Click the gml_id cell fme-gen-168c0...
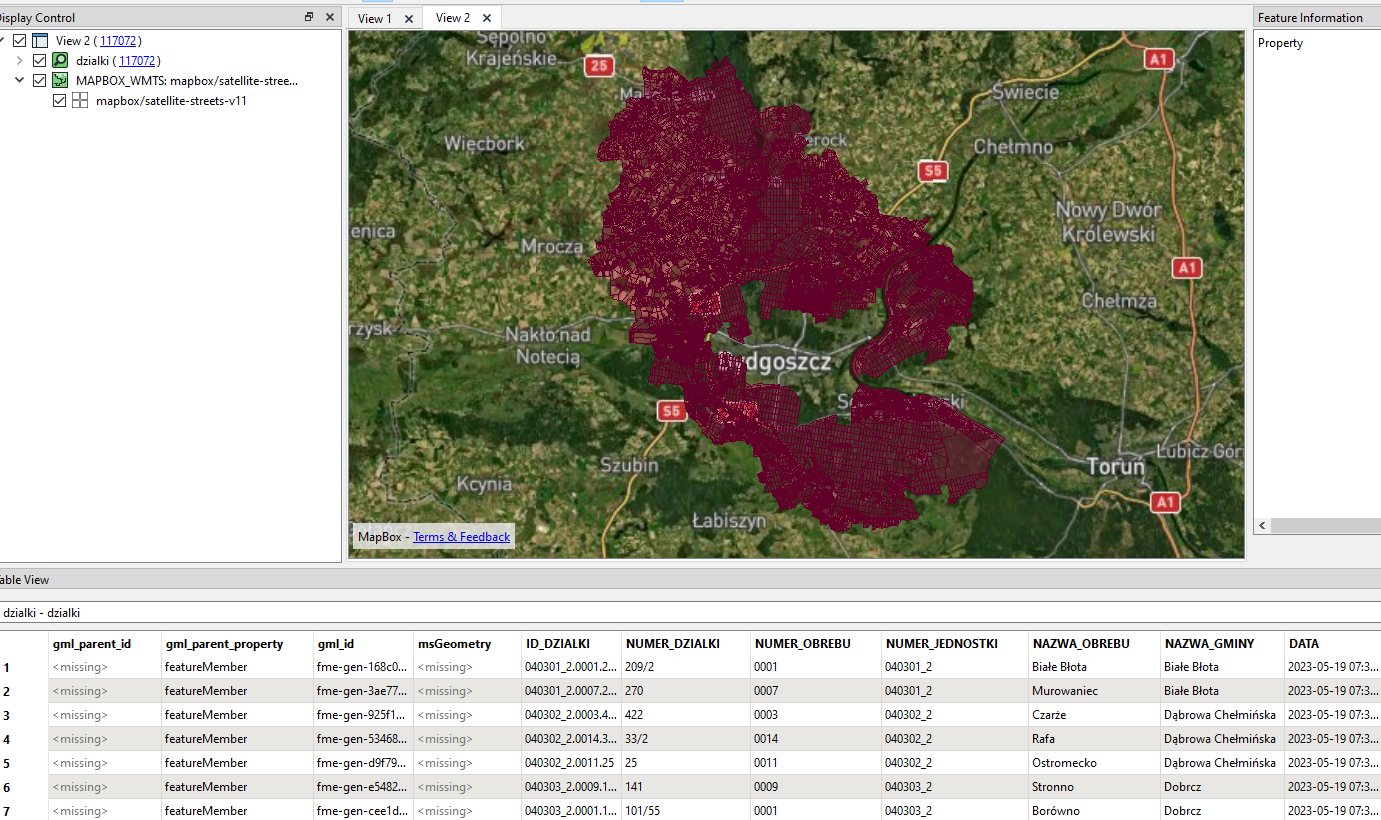 coord(362,667)
